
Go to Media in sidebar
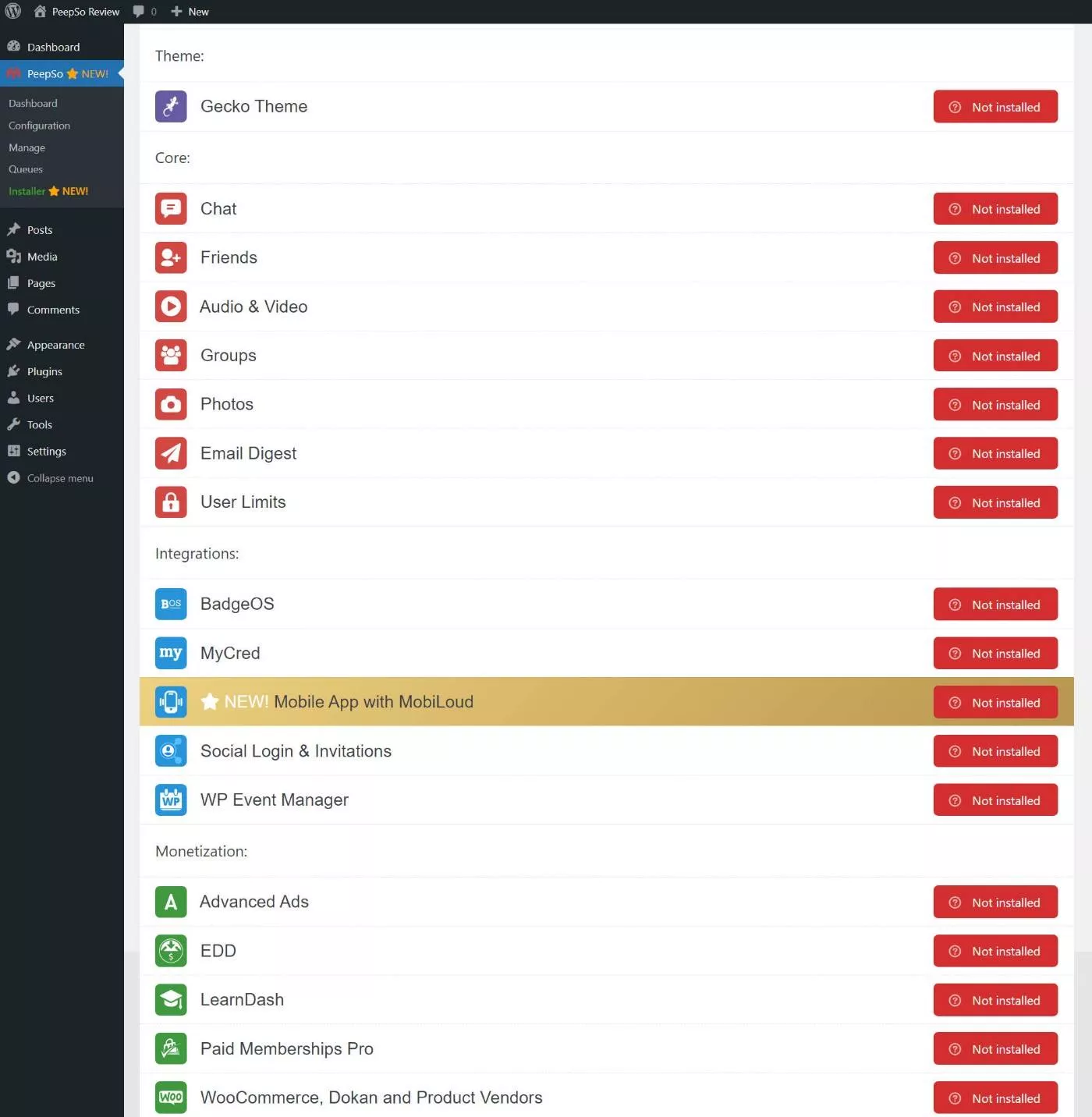(62, 257)
